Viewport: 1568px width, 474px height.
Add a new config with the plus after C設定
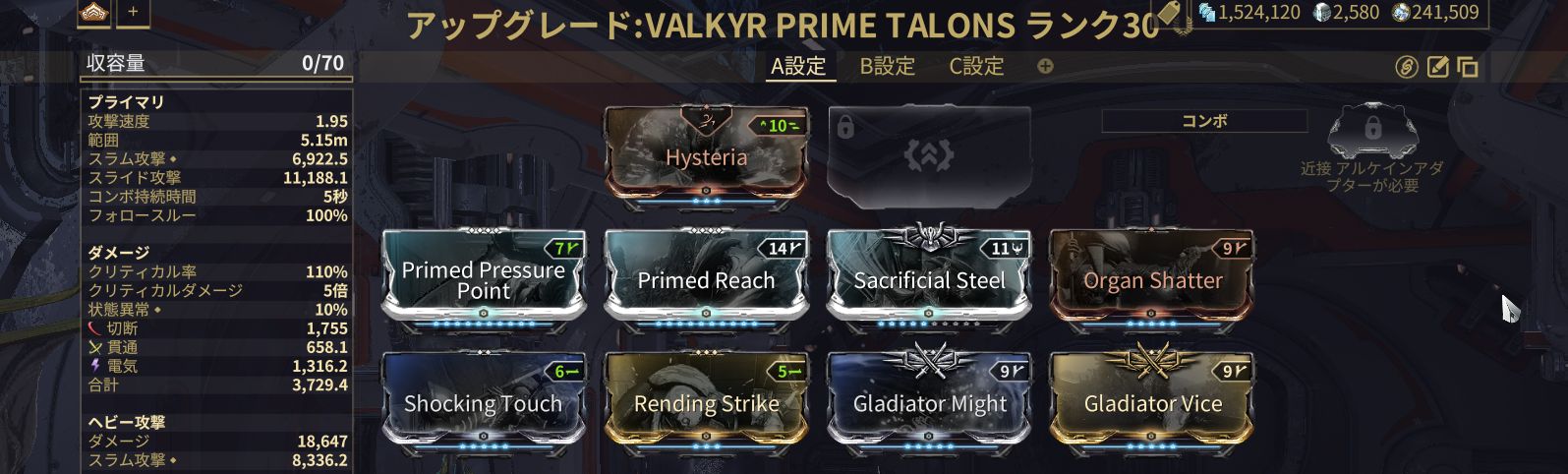1045,66
